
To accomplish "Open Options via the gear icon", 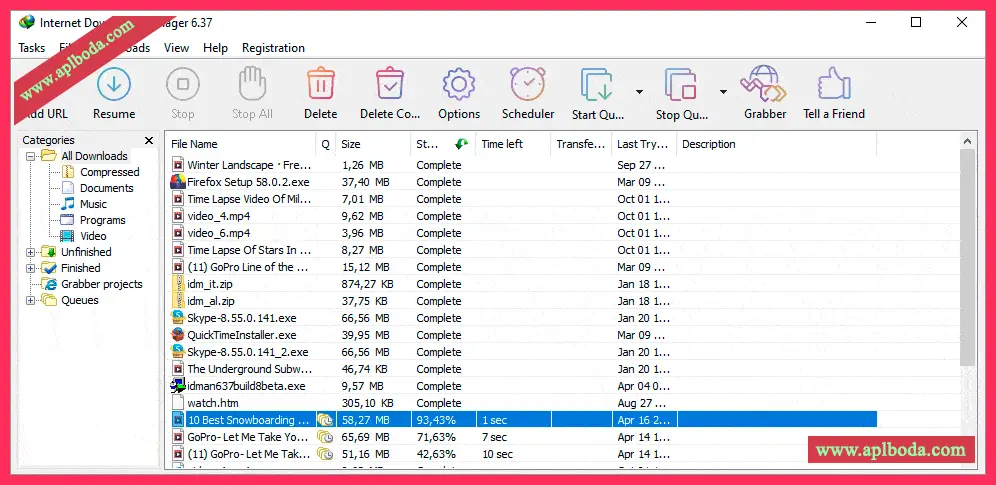I will (x=459, y=85).
